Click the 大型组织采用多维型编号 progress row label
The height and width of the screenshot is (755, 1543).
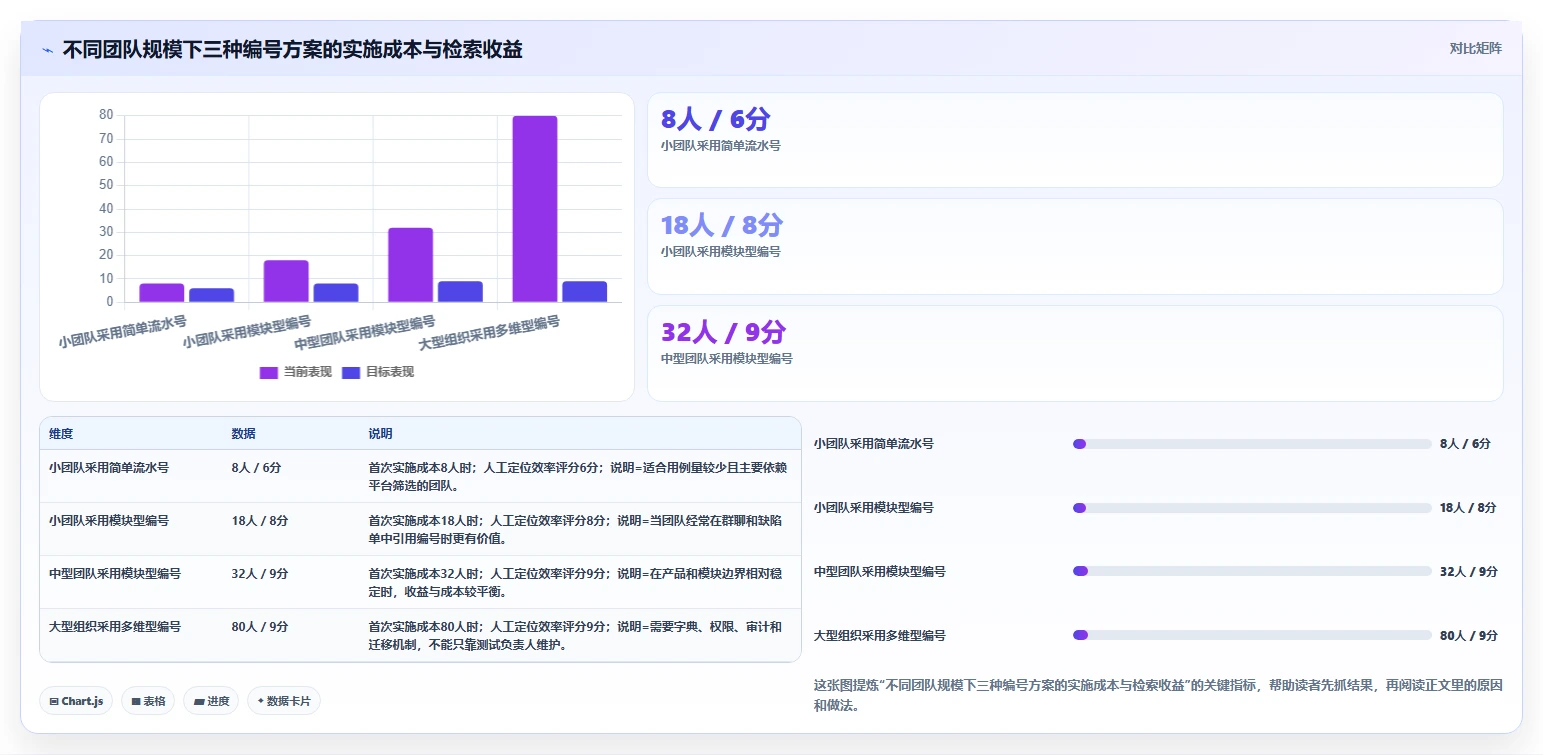click(880, 635)
